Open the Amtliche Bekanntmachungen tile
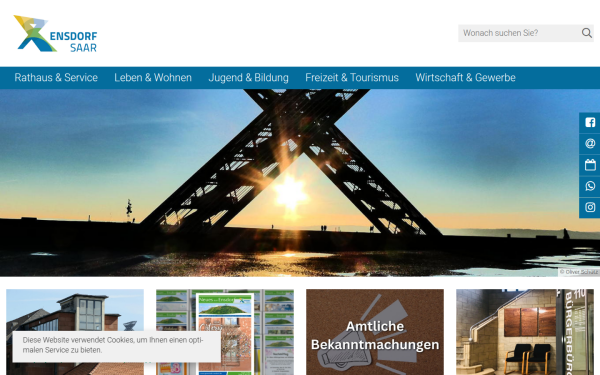Viewport: 600px width, 375px height. tap(375, 332)
